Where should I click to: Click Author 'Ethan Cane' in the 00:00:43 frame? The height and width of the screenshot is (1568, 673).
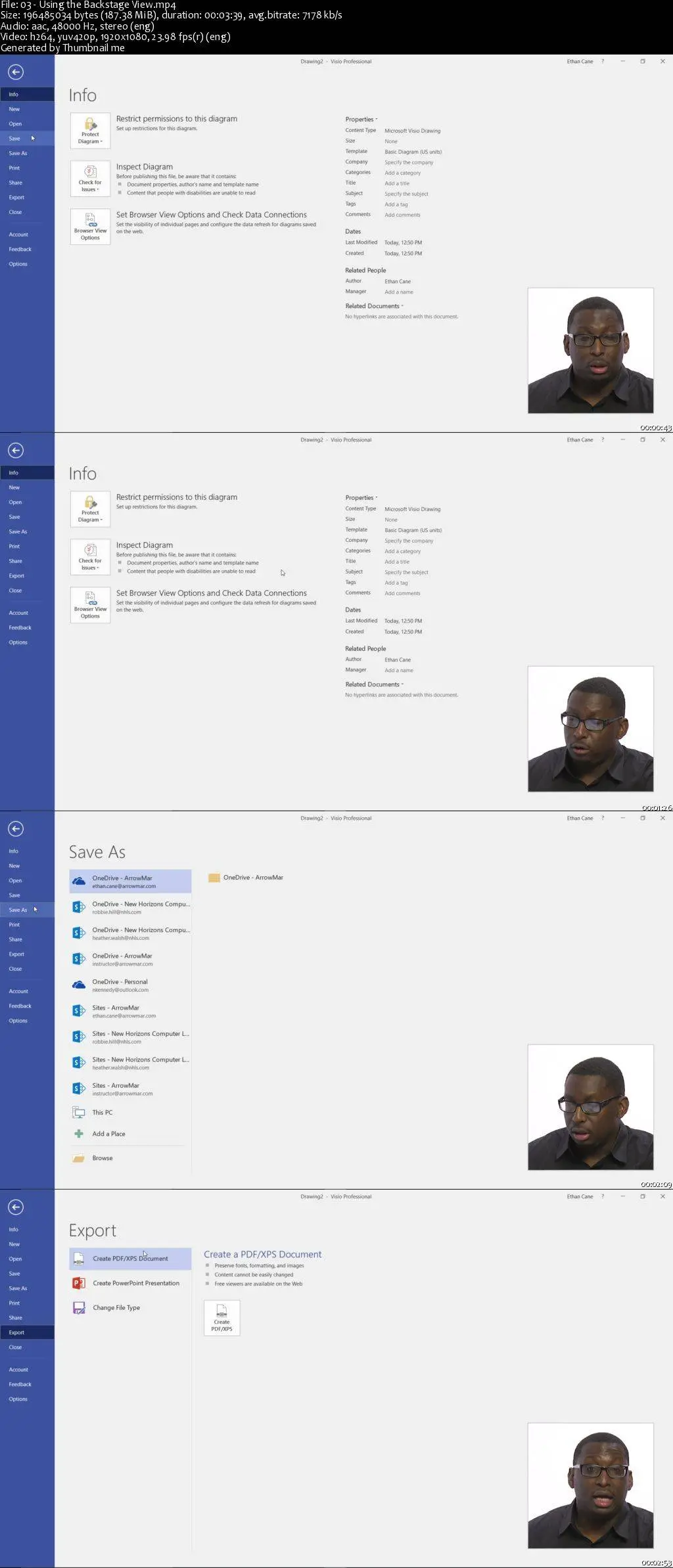click(x=398, y=281)
